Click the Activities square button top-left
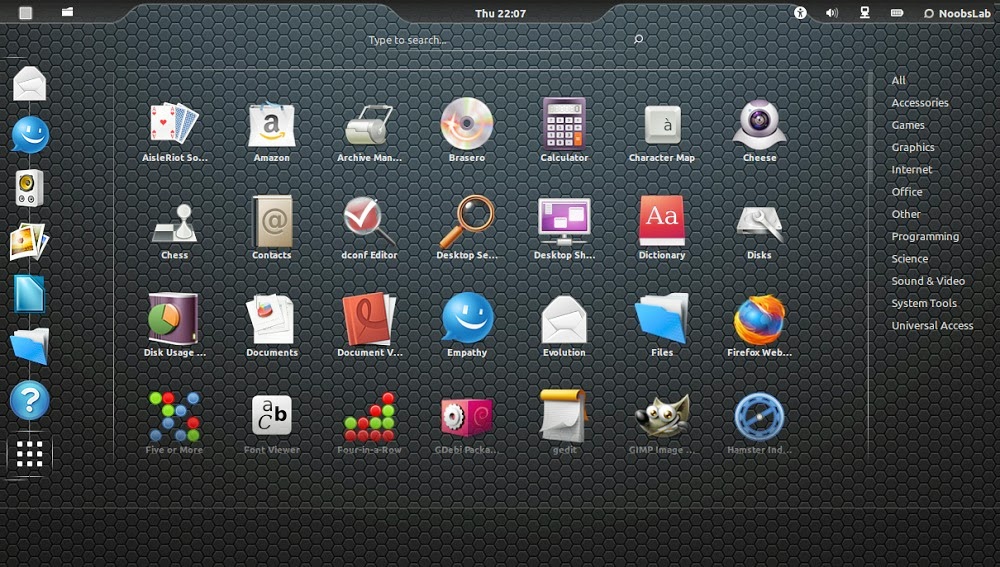The width and height of the screenshot is (1000, 567). [26, 13]
